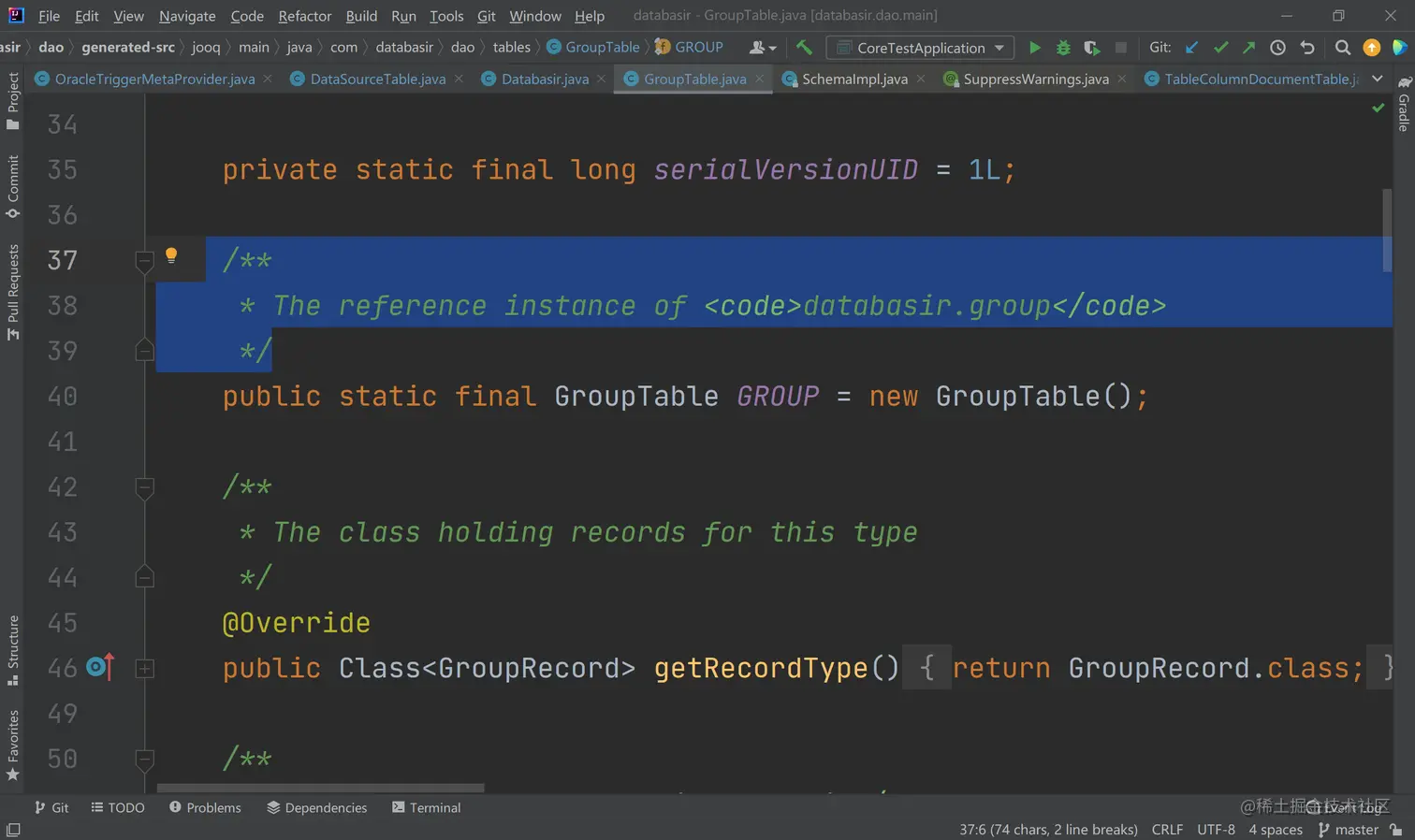Open the TODO tool window button
The height and width of the screenshot is (840, 1415).
click(x=118, y=807)
